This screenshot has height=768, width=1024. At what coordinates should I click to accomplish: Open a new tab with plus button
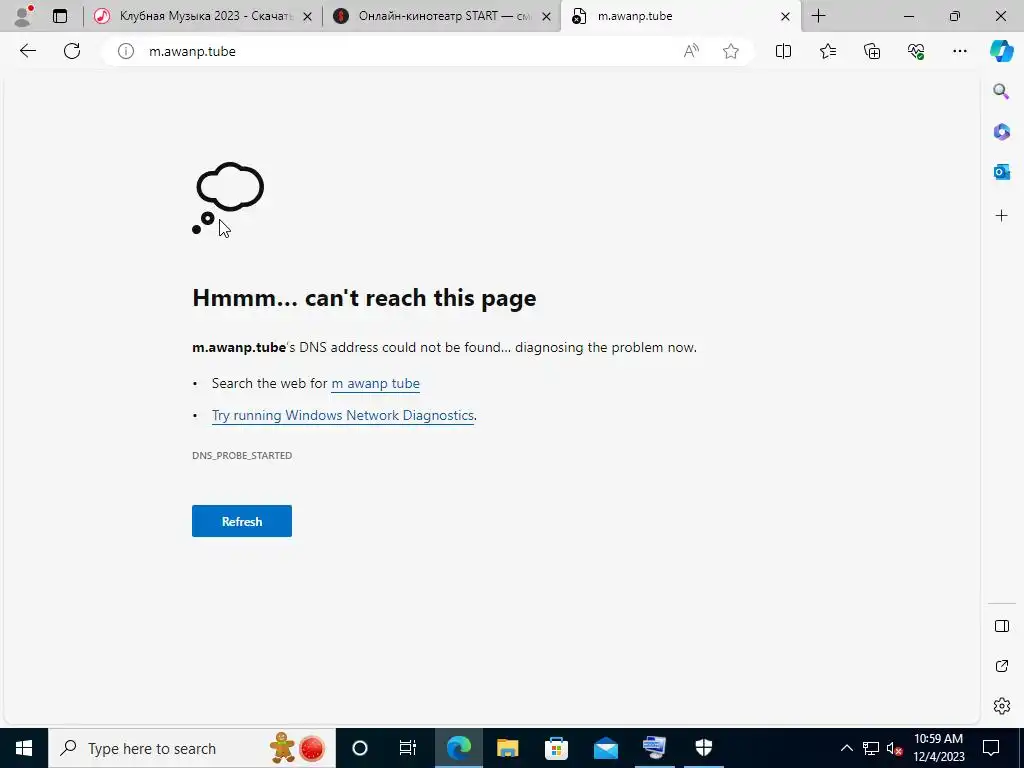coord(818,16)
